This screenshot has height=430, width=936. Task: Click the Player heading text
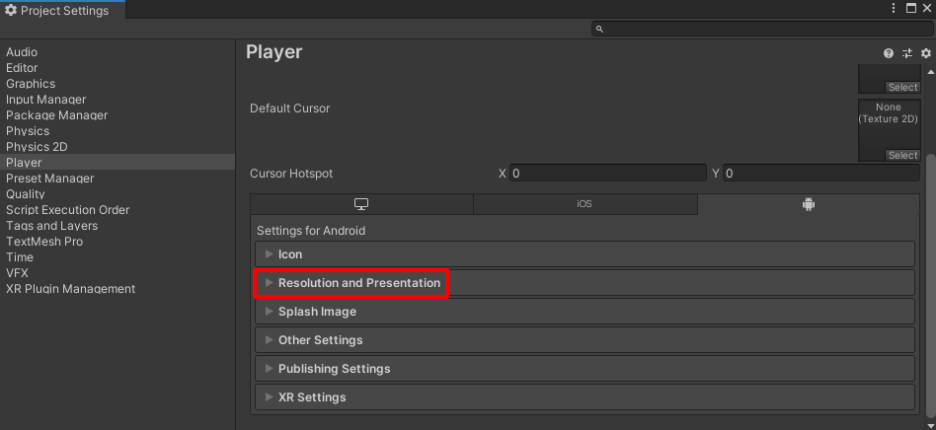[274, 52]
